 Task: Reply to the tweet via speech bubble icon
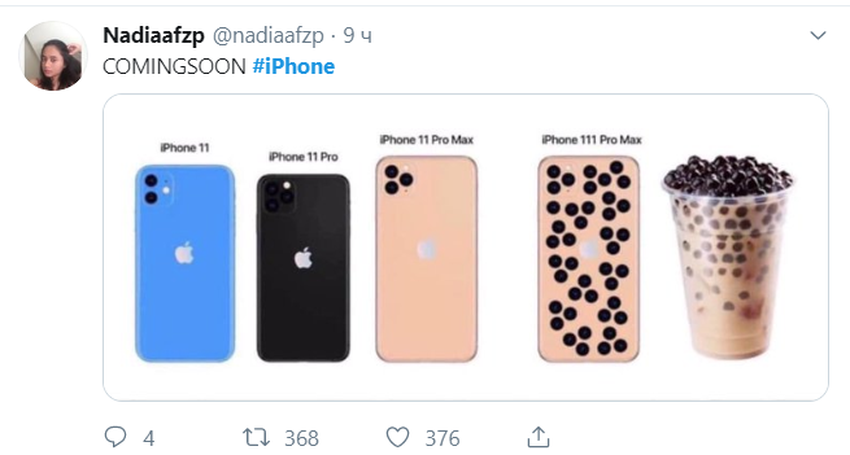point(116,437)
